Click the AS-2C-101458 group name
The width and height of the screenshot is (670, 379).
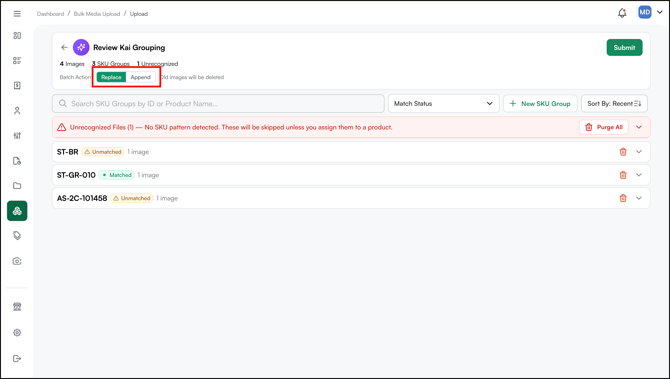tap(82, 198)
